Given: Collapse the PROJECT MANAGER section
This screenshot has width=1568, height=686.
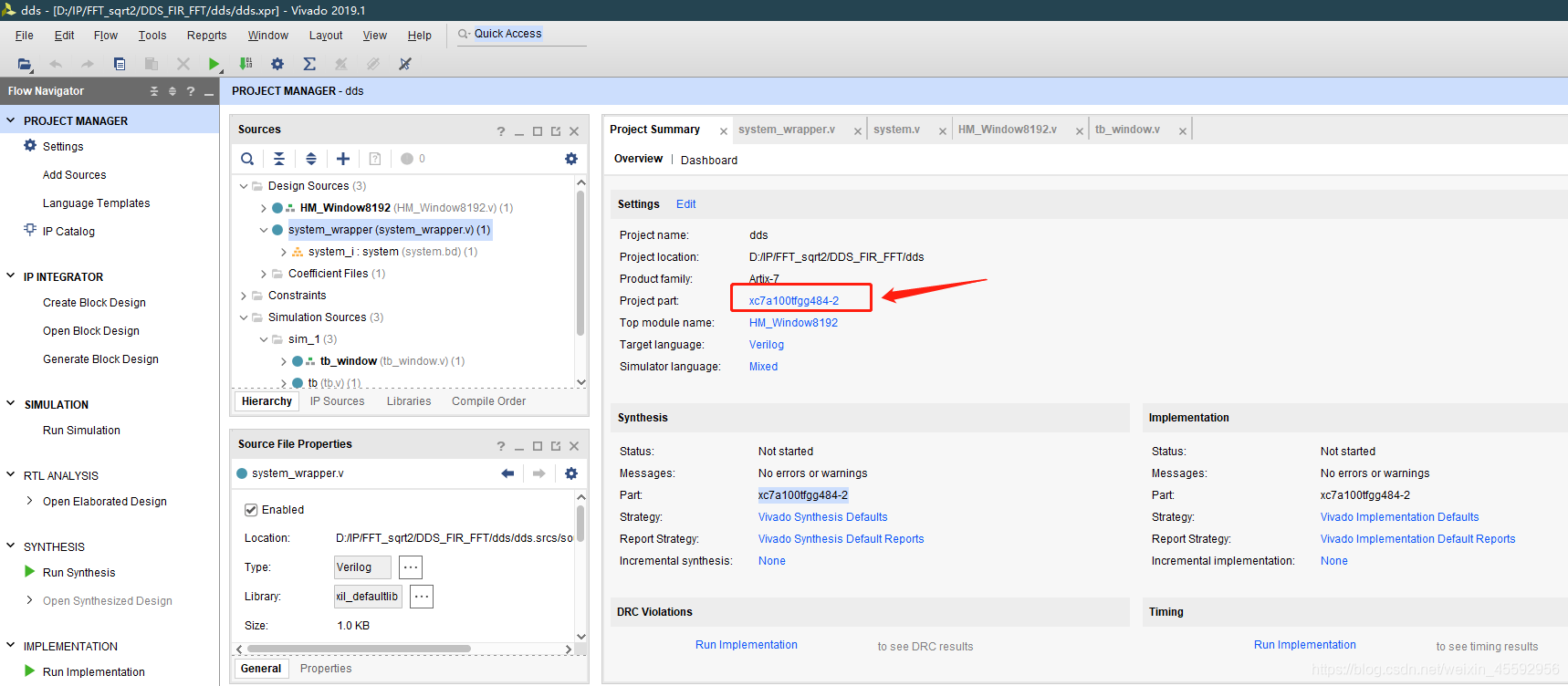Looking at the screenshot, I should [x=11, y=120].
